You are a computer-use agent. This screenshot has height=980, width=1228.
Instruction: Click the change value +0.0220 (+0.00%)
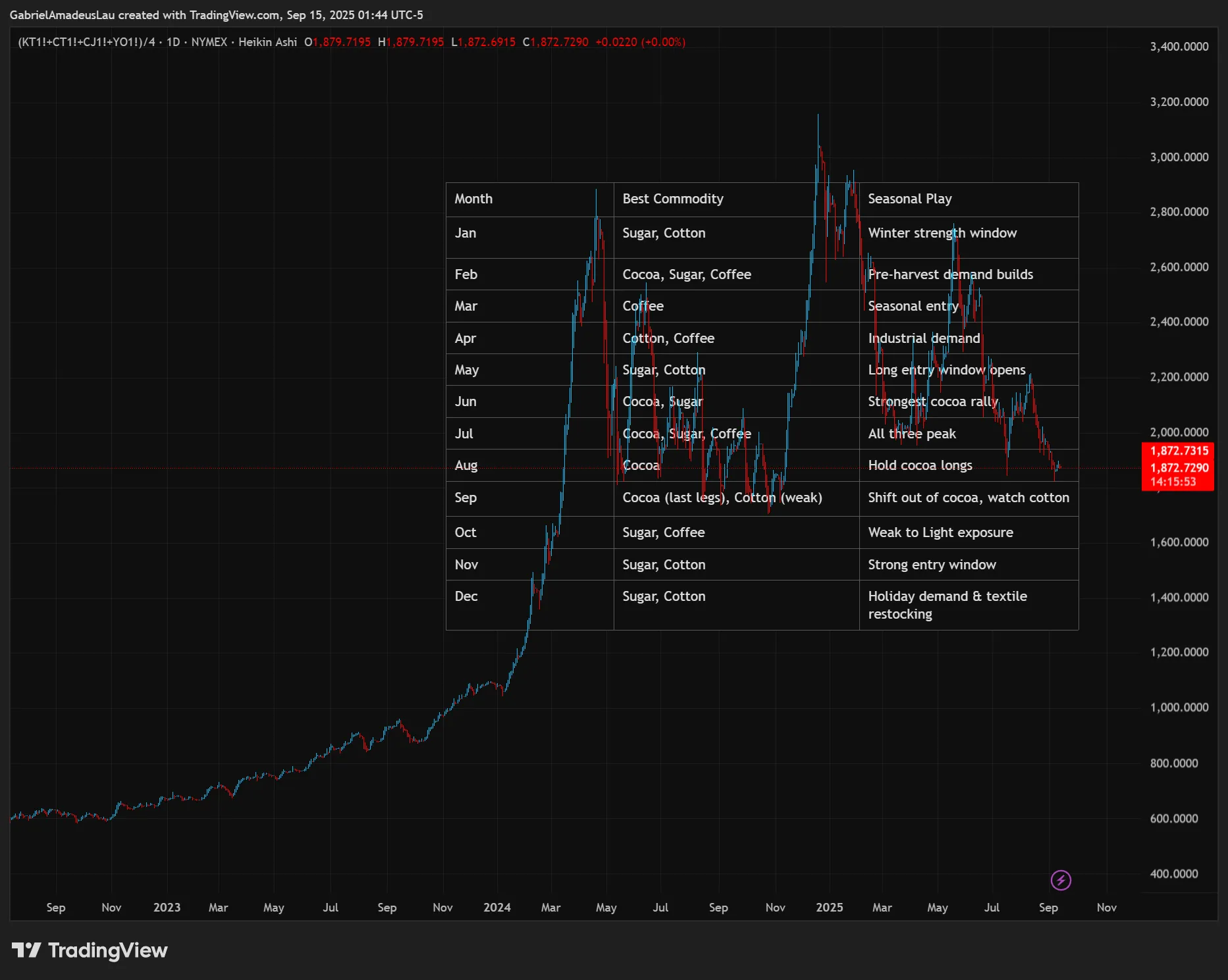(640, 42)
